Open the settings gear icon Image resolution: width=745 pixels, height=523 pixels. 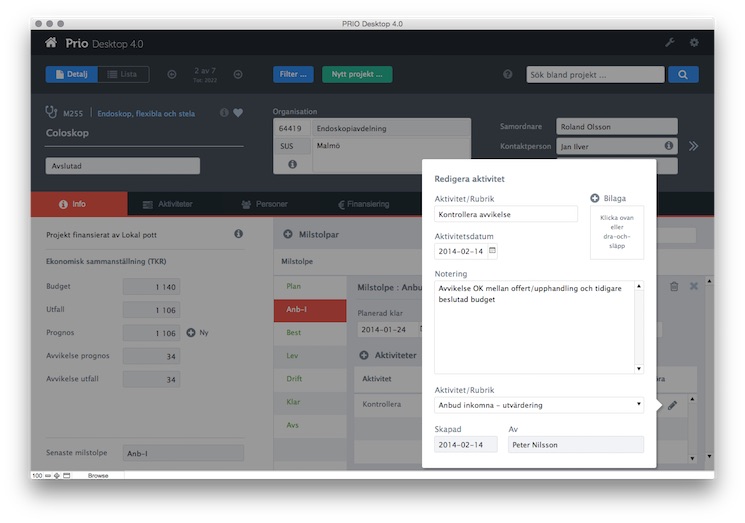694,43
